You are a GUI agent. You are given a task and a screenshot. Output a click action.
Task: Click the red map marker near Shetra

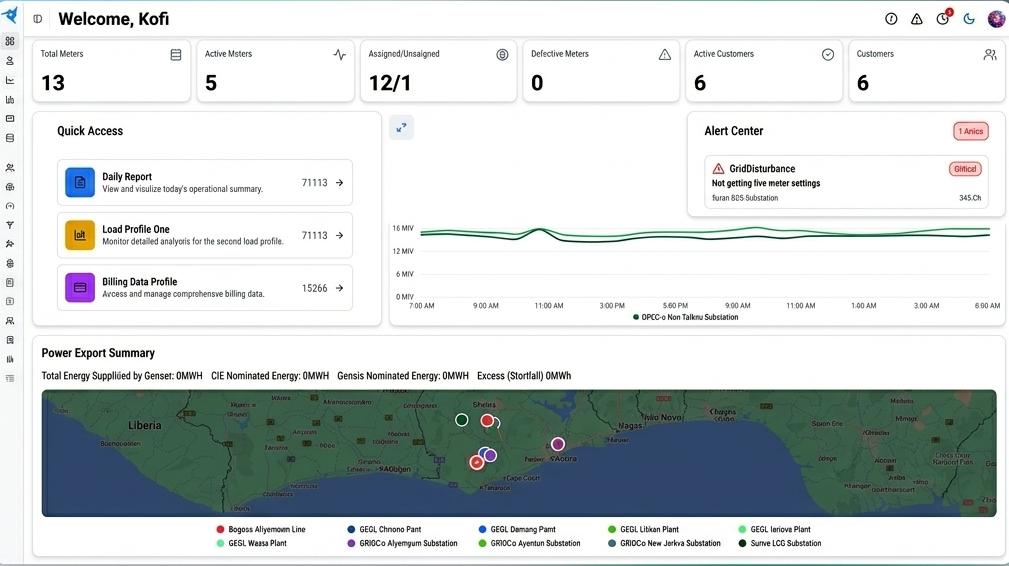point(487,421)
